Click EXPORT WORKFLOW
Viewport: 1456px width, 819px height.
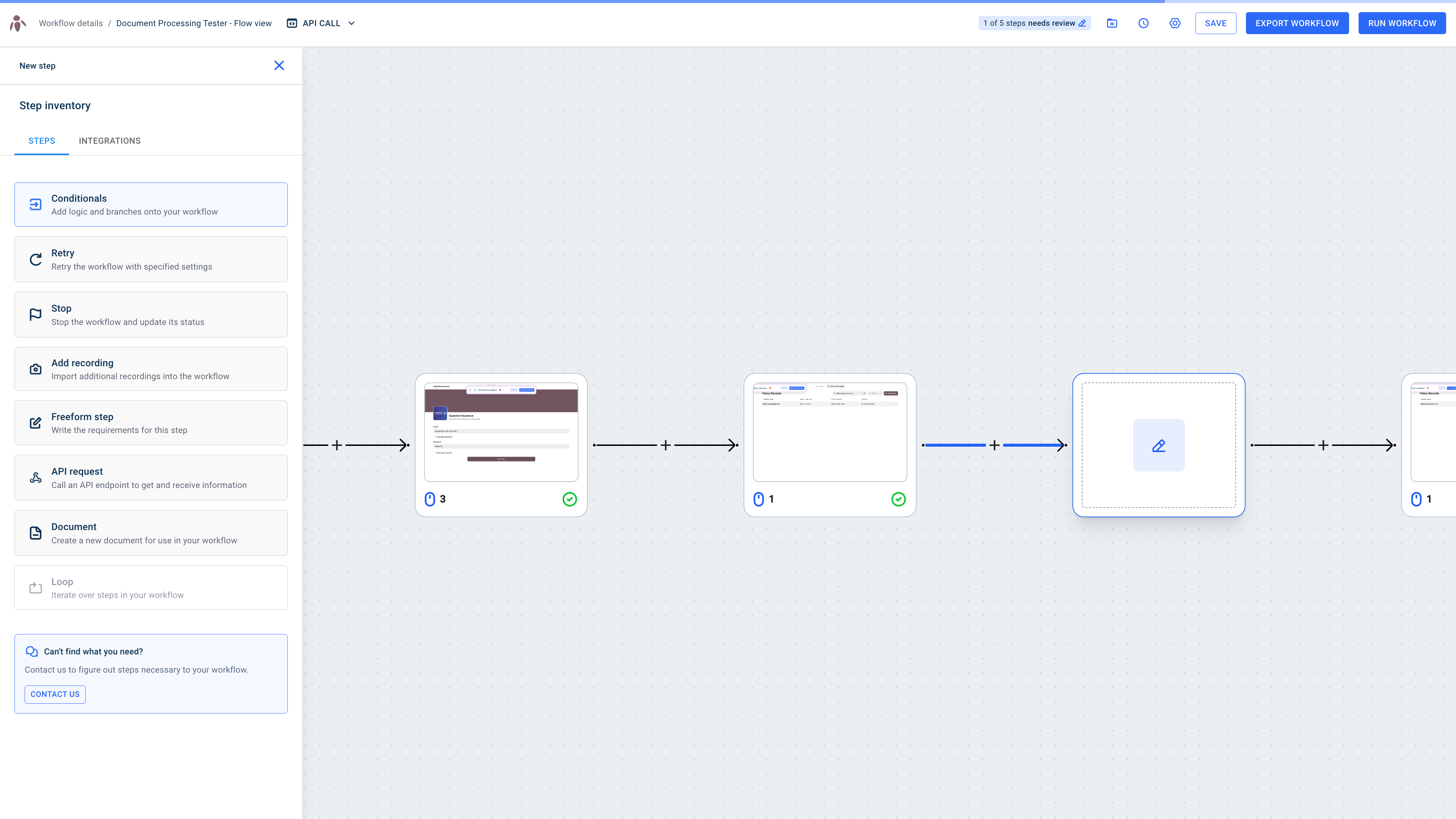pos(1297,23)
